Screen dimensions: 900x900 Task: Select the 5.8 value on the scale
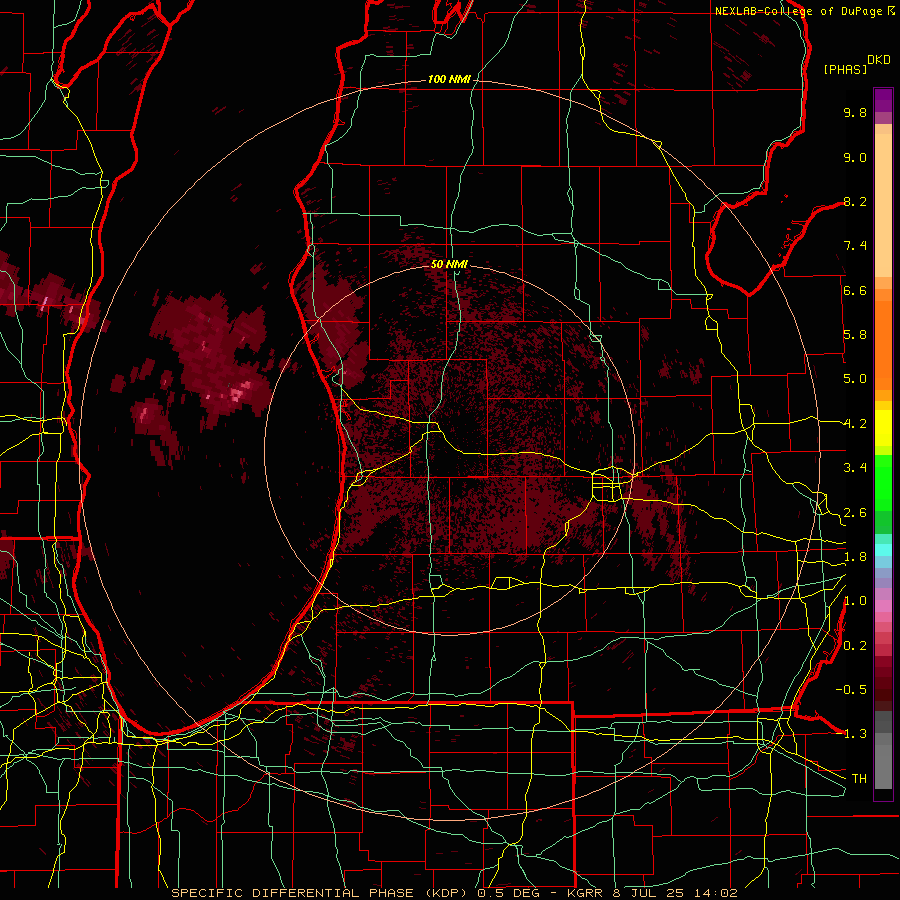tap(855, 335)
